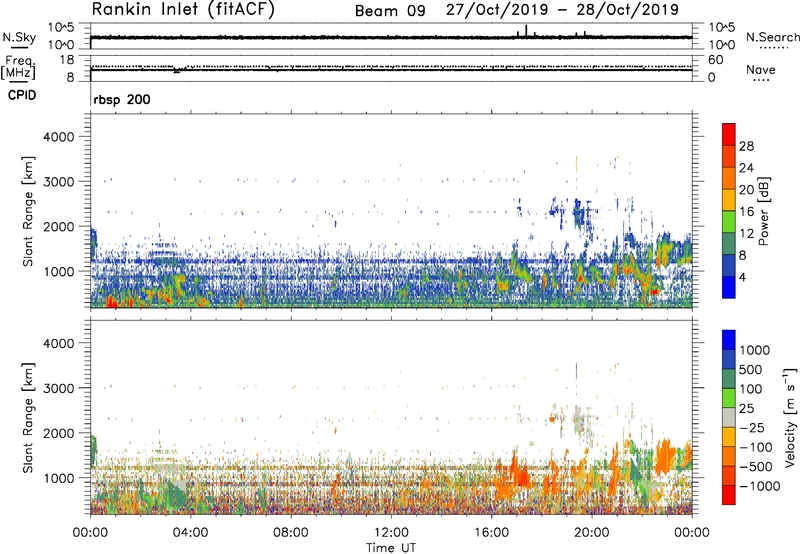Click the 'rbsp 200' CPID value
The height and width of the screenshot is (554, 800).
(x=122, y=99)
